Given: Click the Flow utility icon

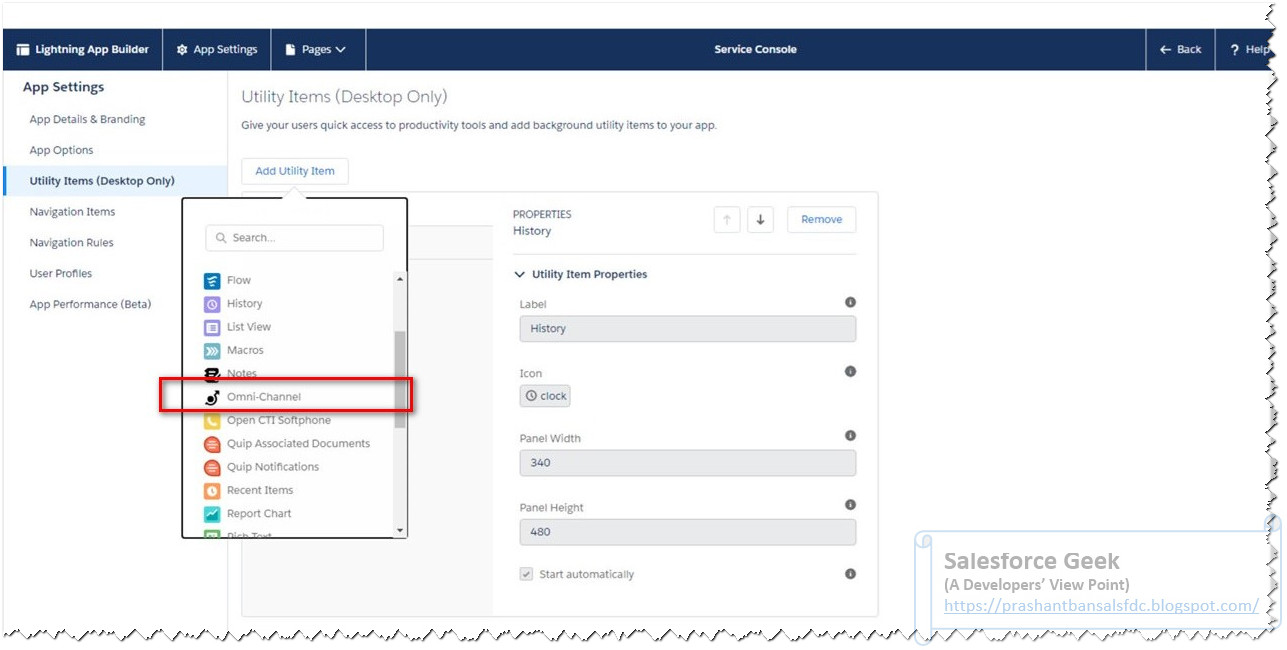Looking at the screenshot, I should (212, 281).
